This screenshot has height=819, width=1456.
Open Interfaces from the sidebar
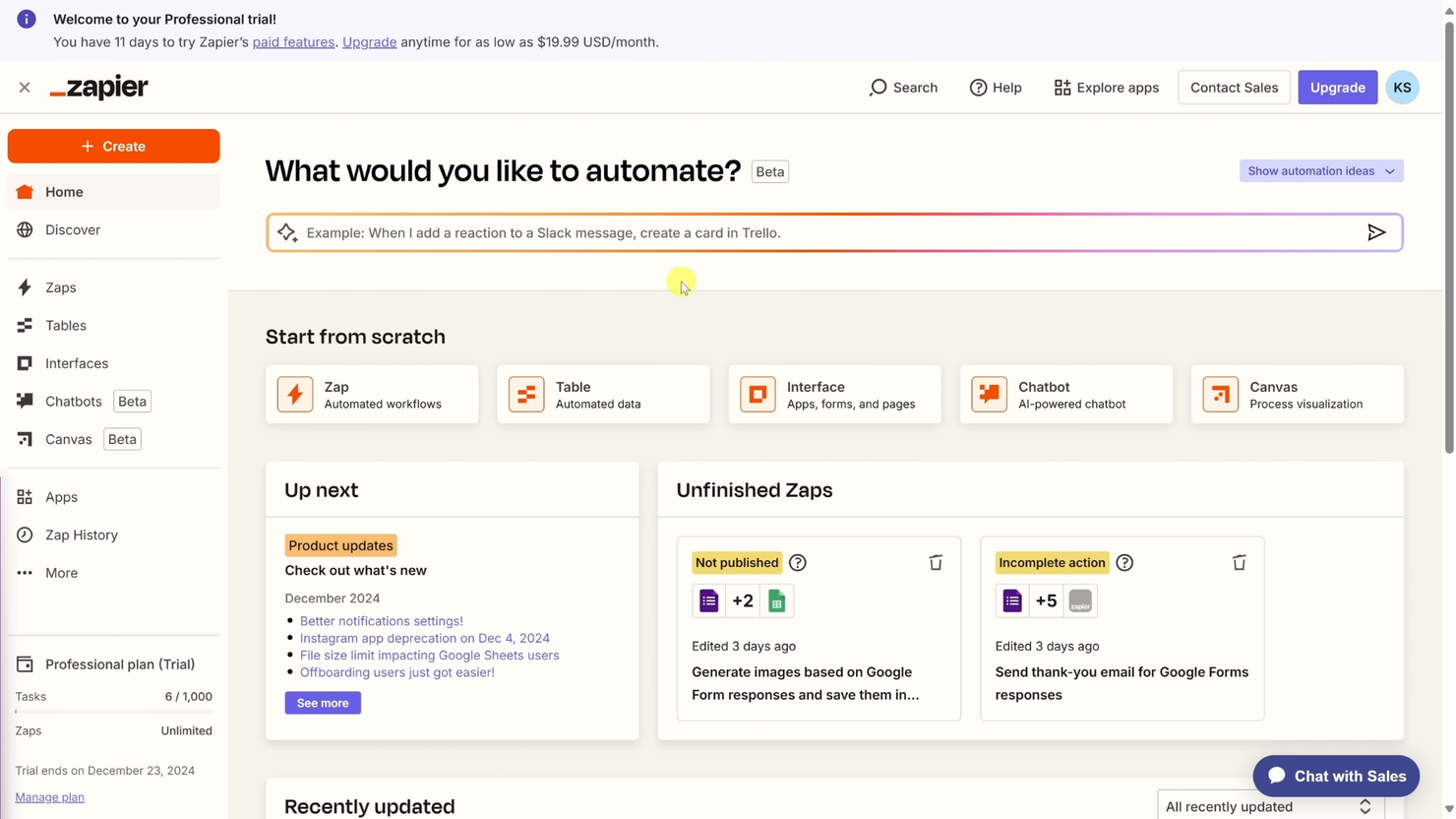113,363
